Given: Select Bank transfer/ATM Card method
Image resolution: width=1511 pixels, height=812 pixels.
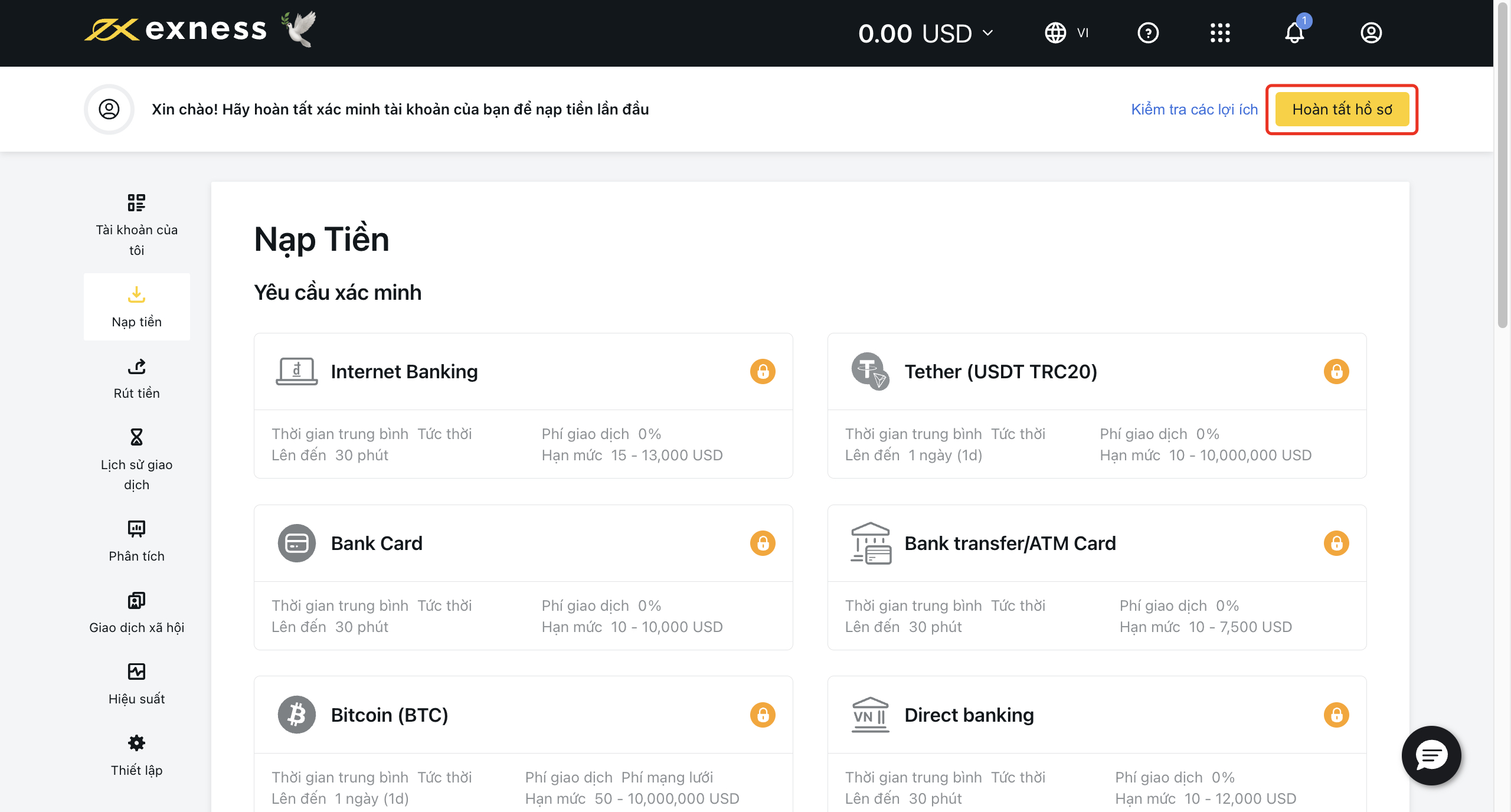Looking at the screenshot, I should point(1097,578).
